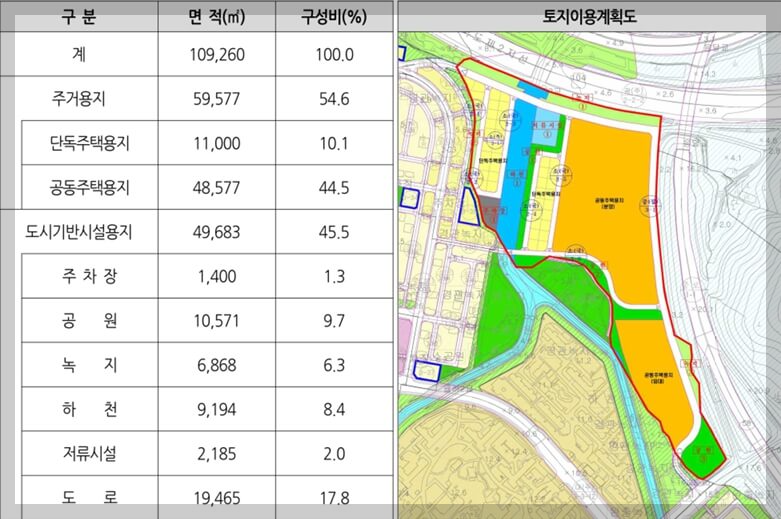
Task: Click the 공동주택용지 (분양) label on the map
Action: tap(609, 203)
